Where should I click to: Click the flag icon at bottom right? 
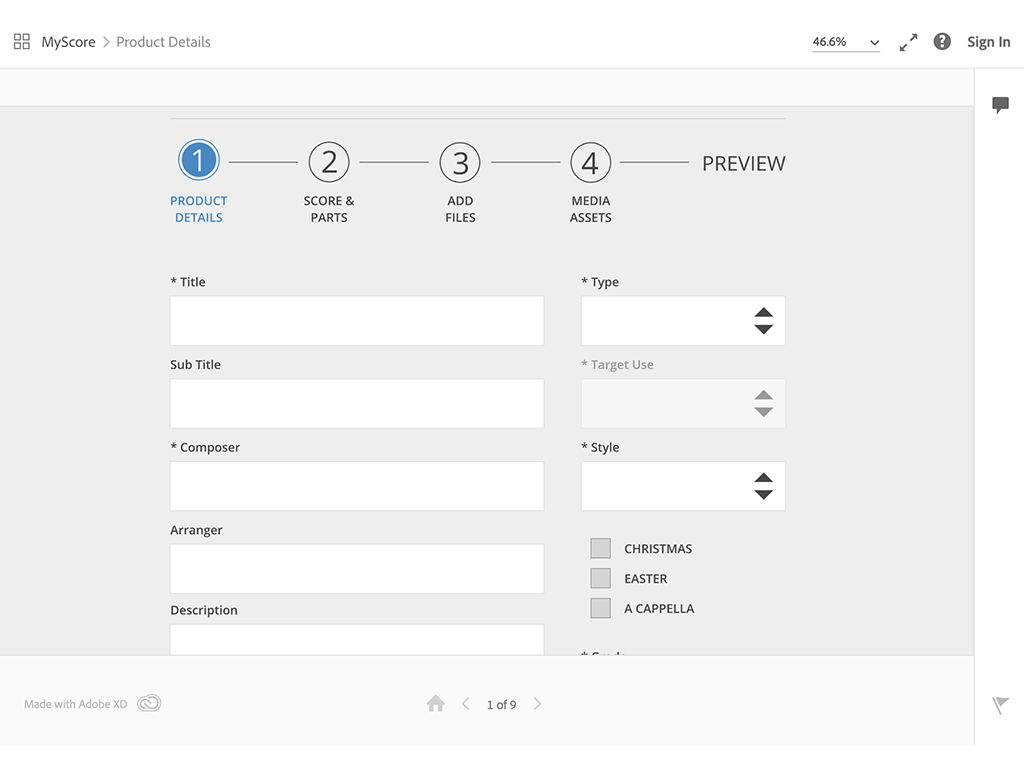1000,705
